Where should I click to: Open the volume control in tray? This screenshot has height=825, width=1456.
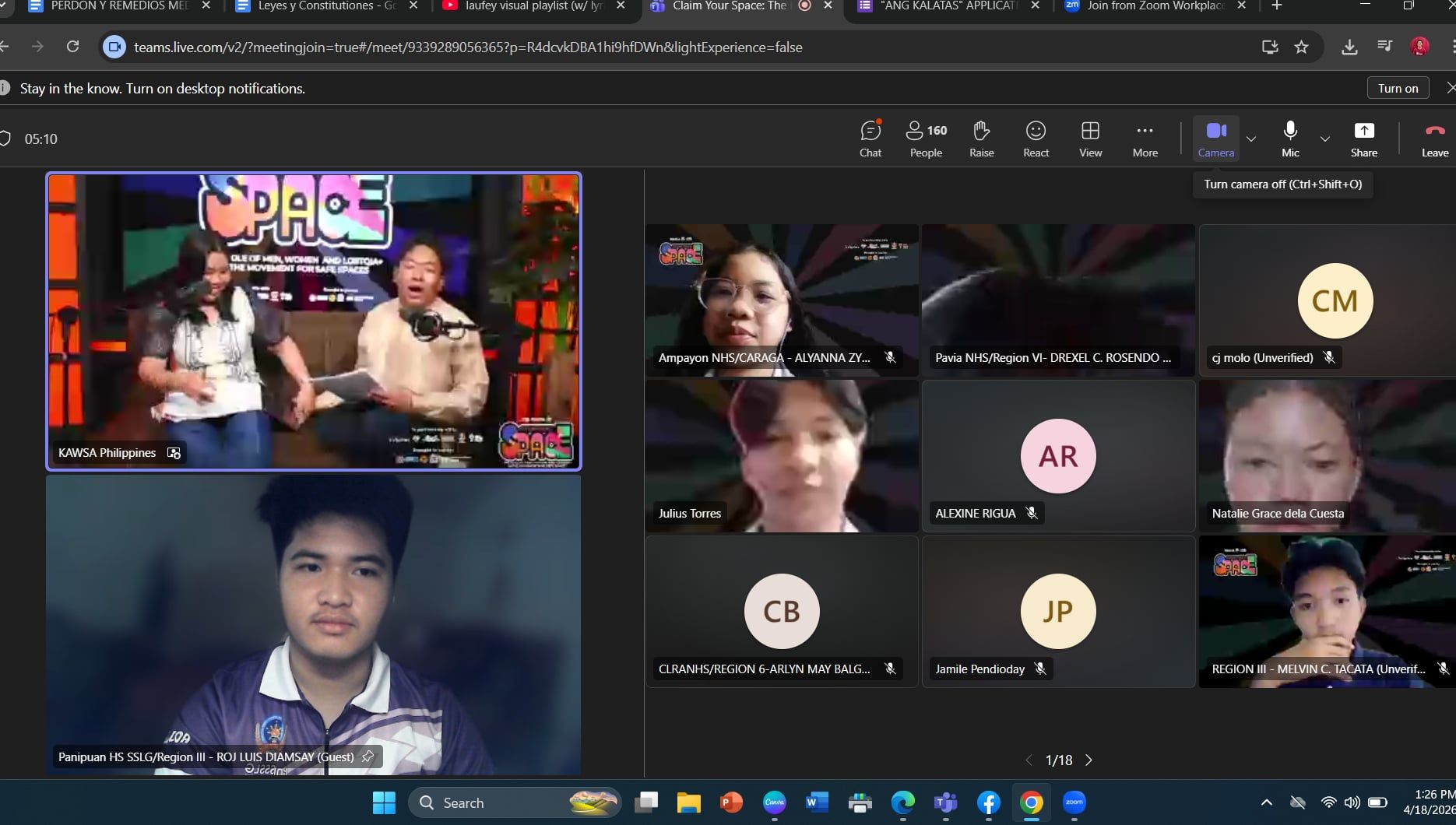1352,802
